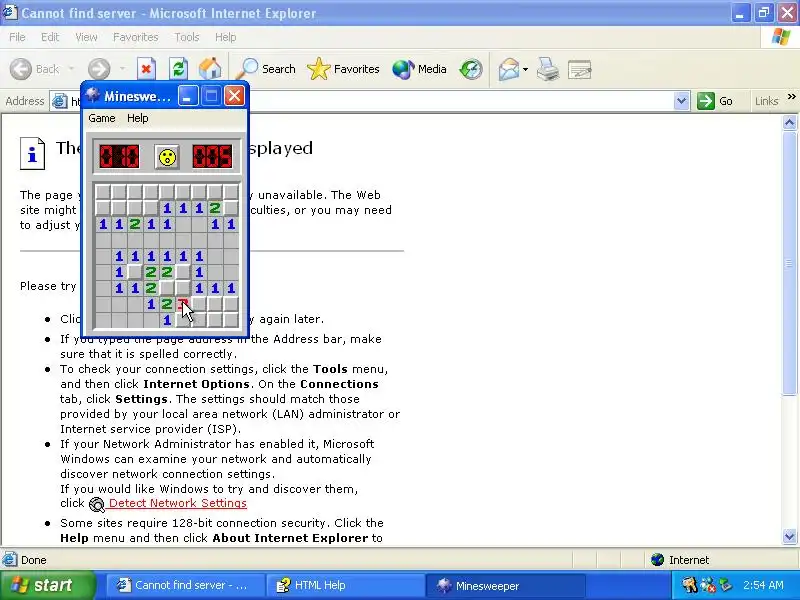Switch to Cannot find server taskbar button
Image resolution: width=800 pixels, height=600 pixels.
(185, 585)
